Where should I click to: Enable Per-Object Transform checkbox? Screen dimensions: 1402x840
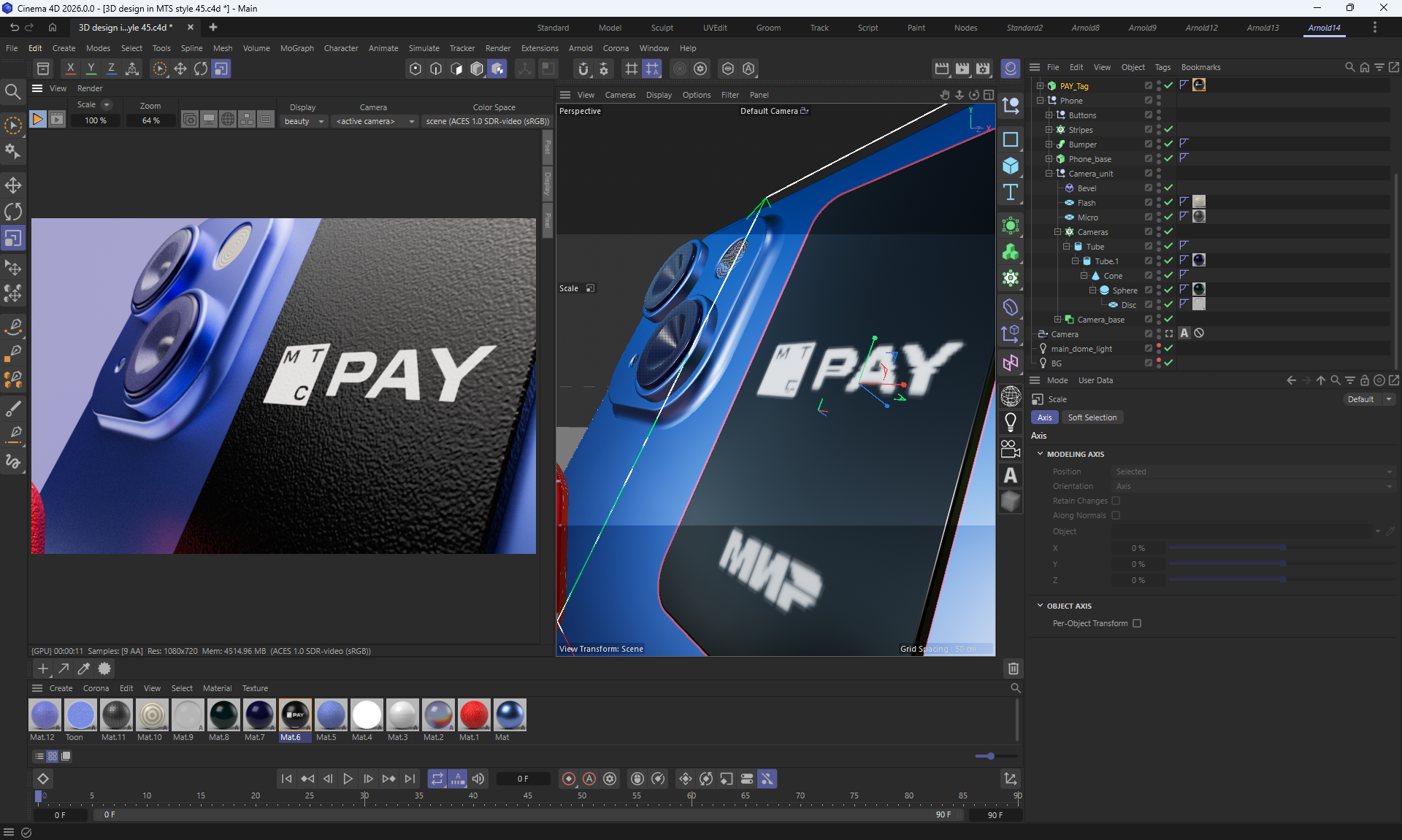[x=1137, y=623]
